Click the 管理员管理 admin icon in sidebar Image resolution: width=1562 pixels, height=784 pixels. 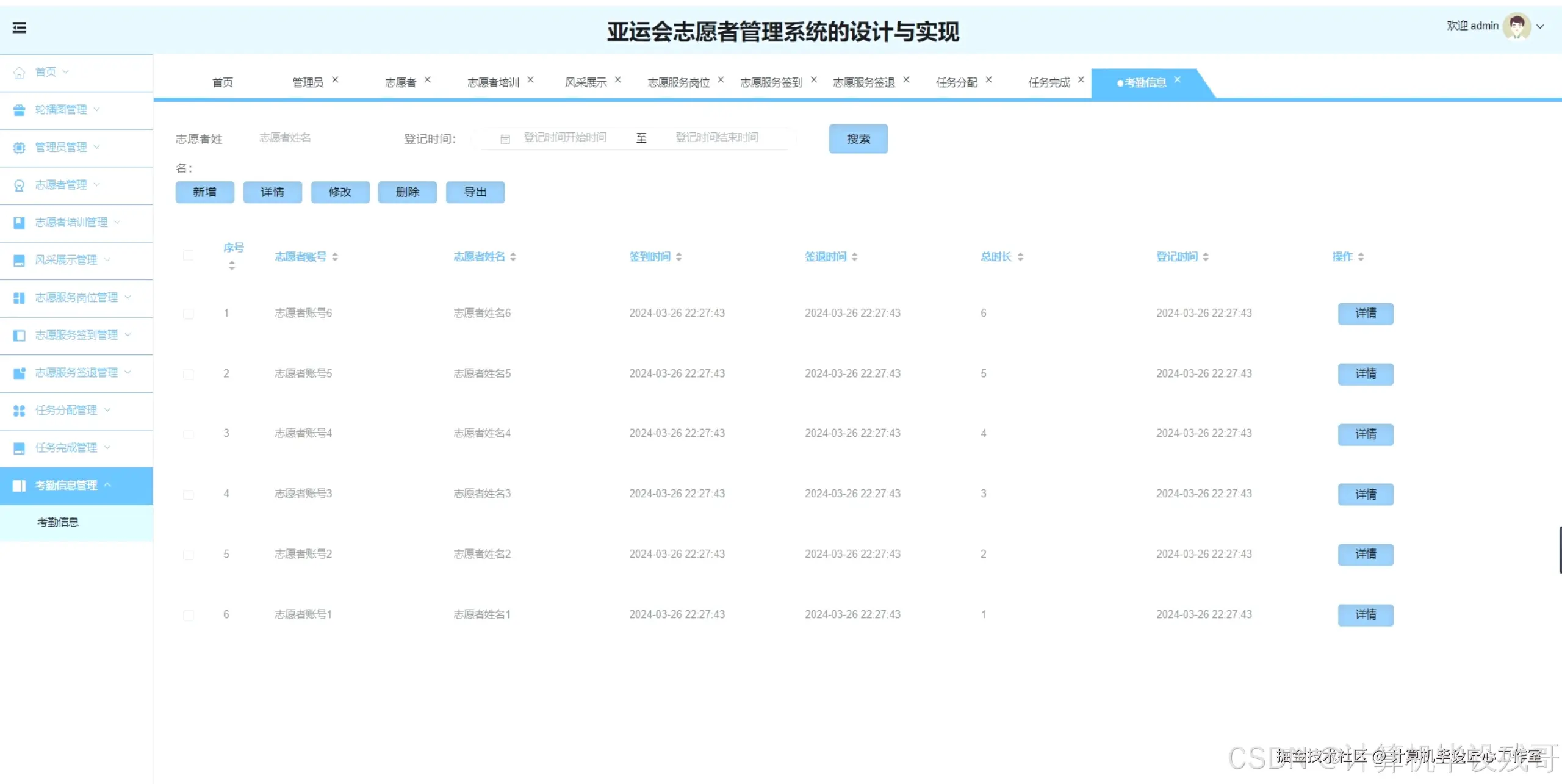pyautogui.click(x=19, y=146)
